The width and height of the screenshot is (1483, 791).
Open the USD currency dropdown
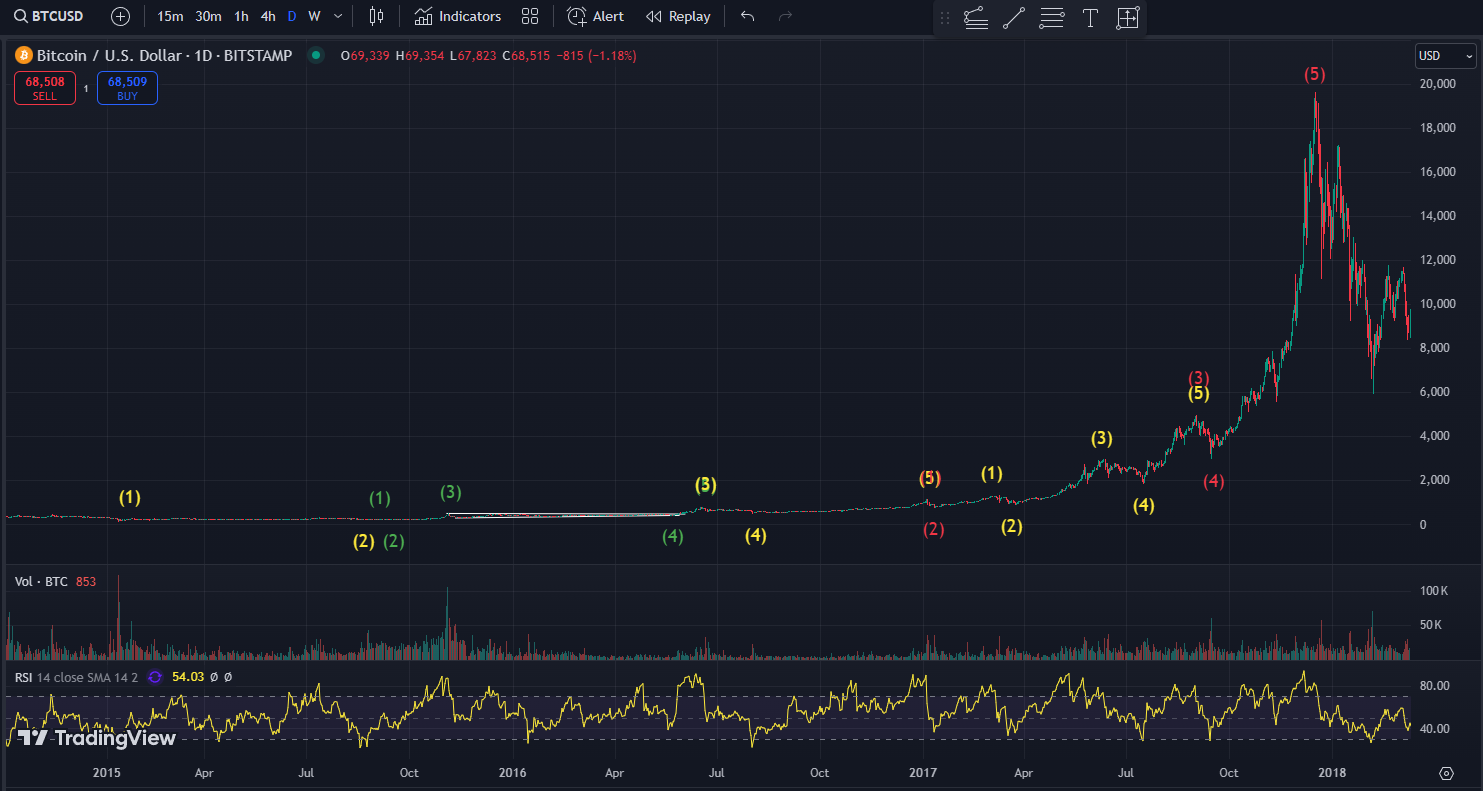click(x=1444, y=56)
